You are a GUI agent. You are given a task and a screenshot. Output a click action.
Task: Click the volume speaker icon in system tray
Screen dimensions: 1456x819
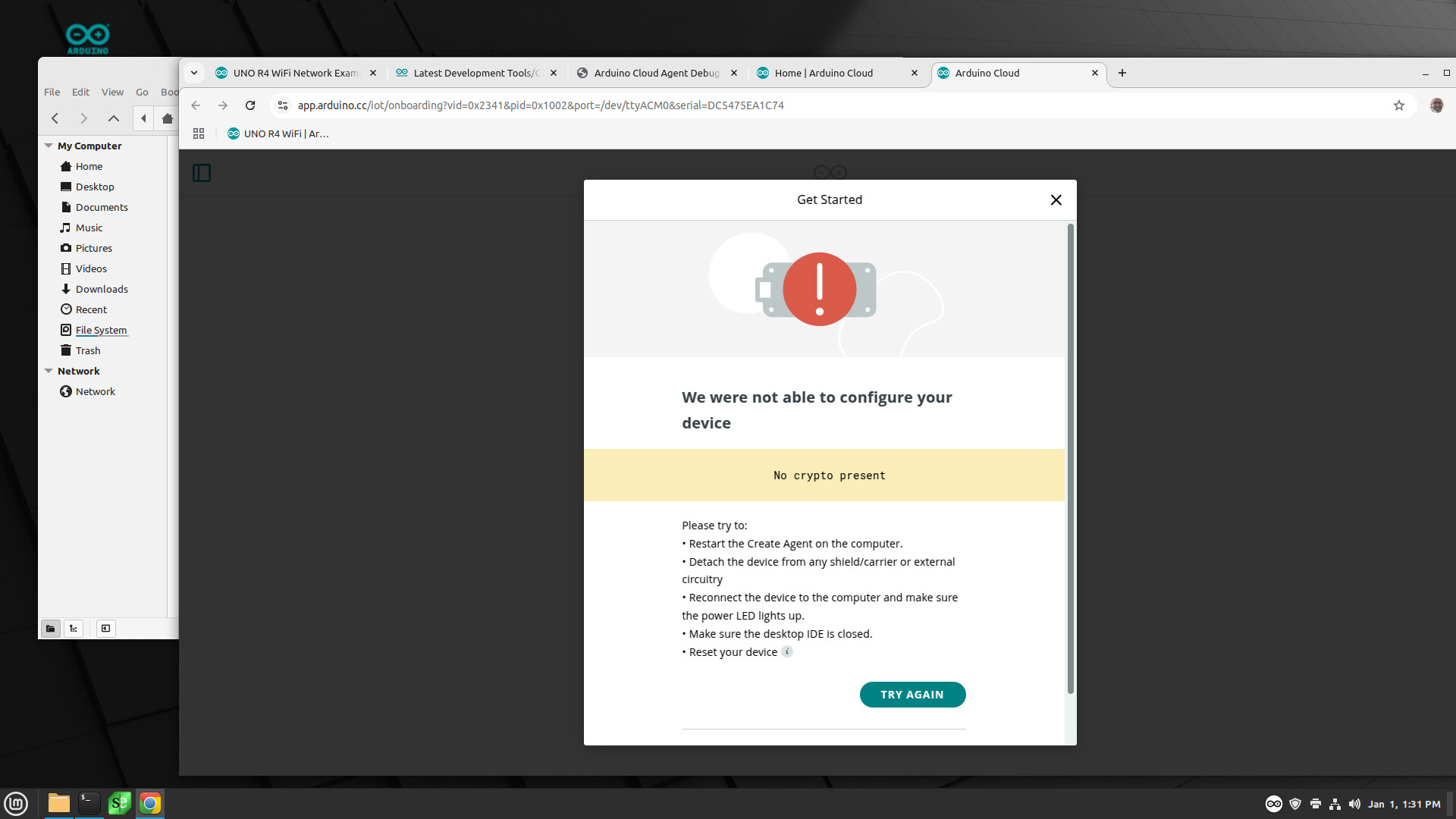[x=1356, y=804]
